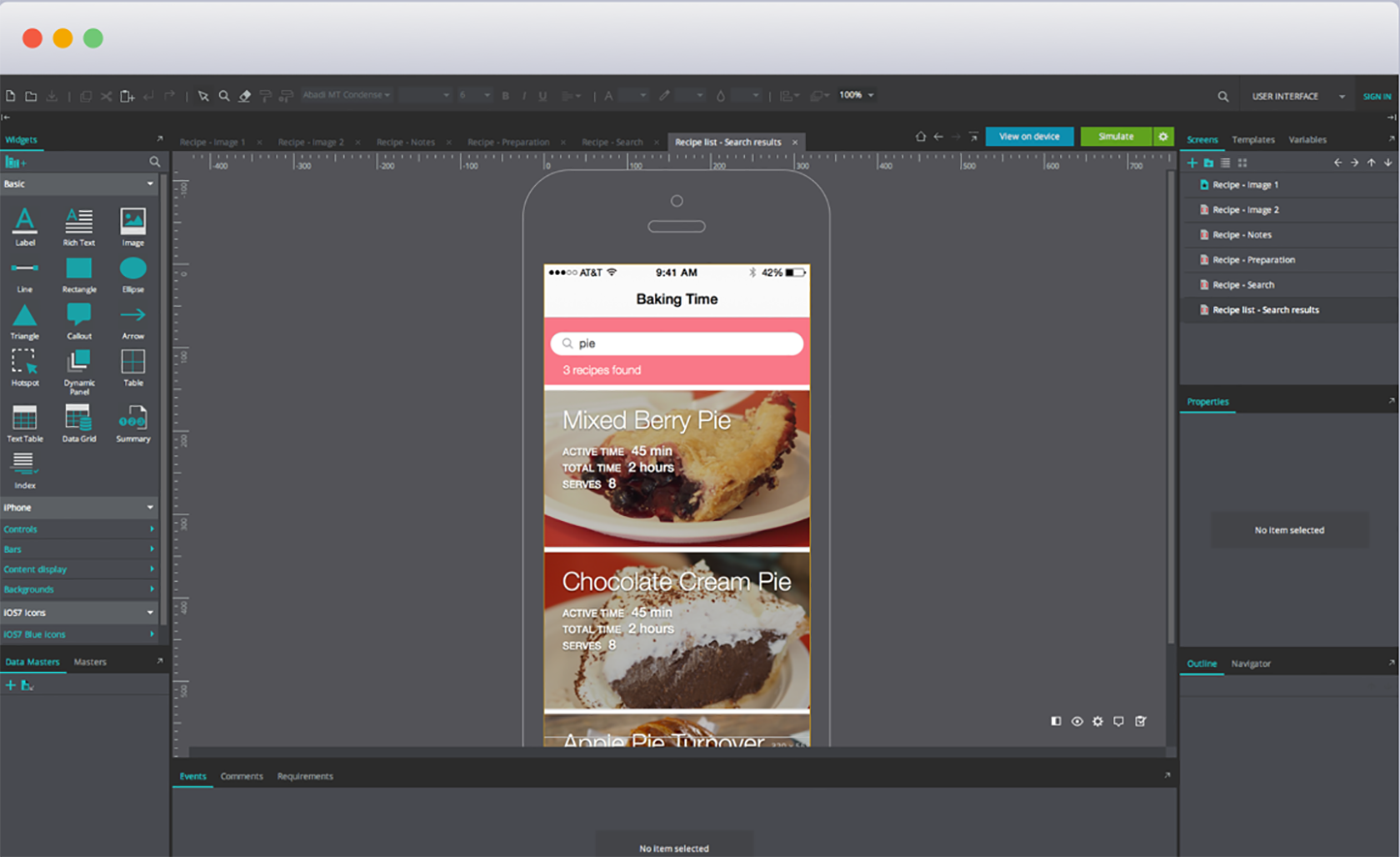Insert a Data Grid widget
The width and height of the screenshot is (1400, 857).
pos(79,423)
